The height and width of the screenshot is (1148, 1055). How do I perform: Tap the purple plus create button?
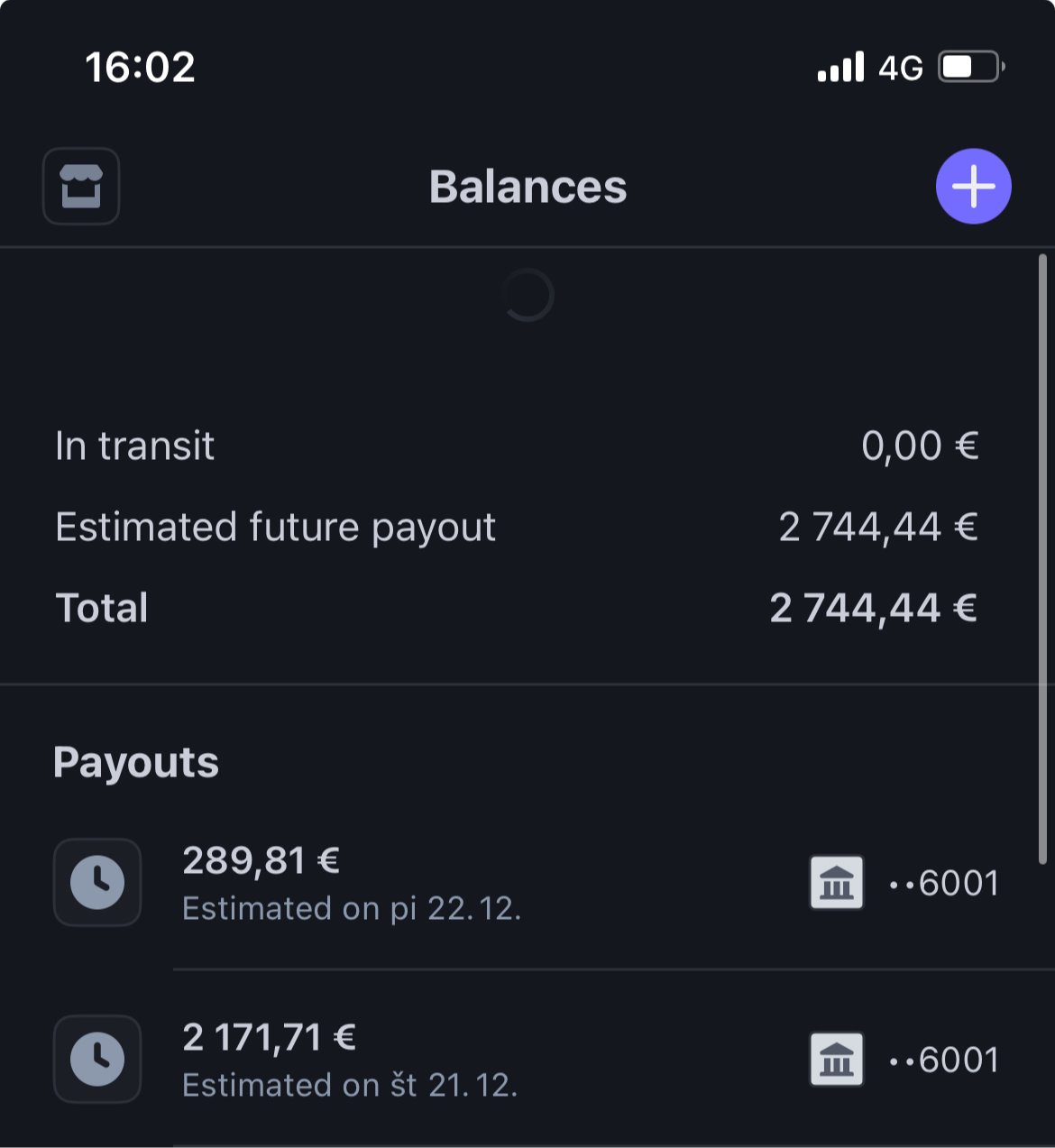click(973, 186)
